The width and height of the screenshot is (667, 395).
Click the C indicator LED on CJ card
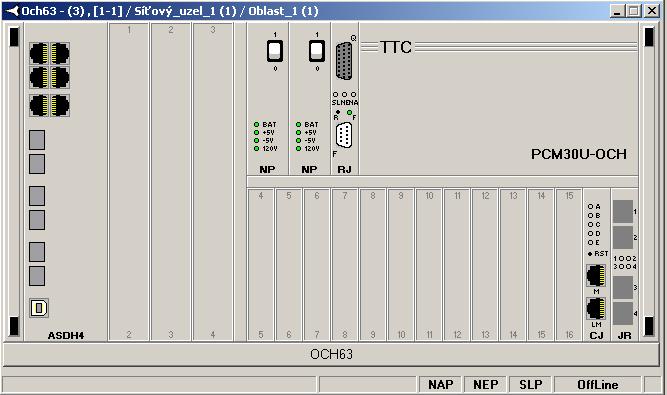pyautogui.click(x=590, y=224)
